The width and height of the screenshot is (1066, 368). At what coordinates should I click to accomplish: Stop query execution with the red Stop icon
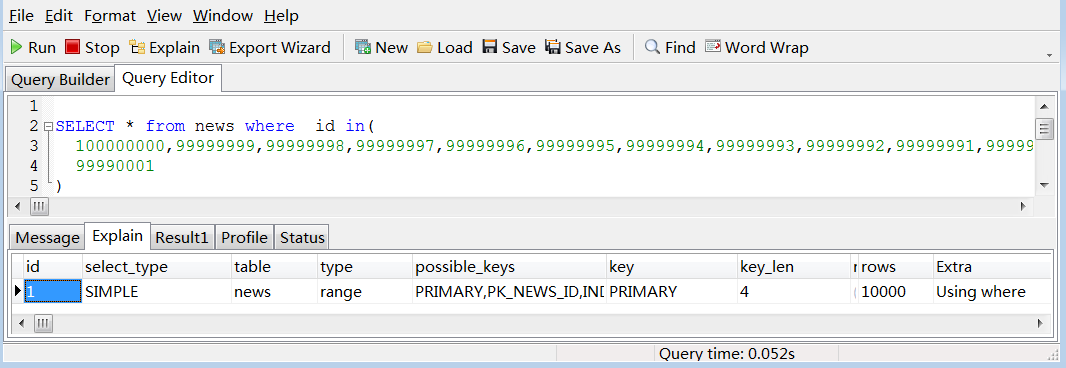92,48
